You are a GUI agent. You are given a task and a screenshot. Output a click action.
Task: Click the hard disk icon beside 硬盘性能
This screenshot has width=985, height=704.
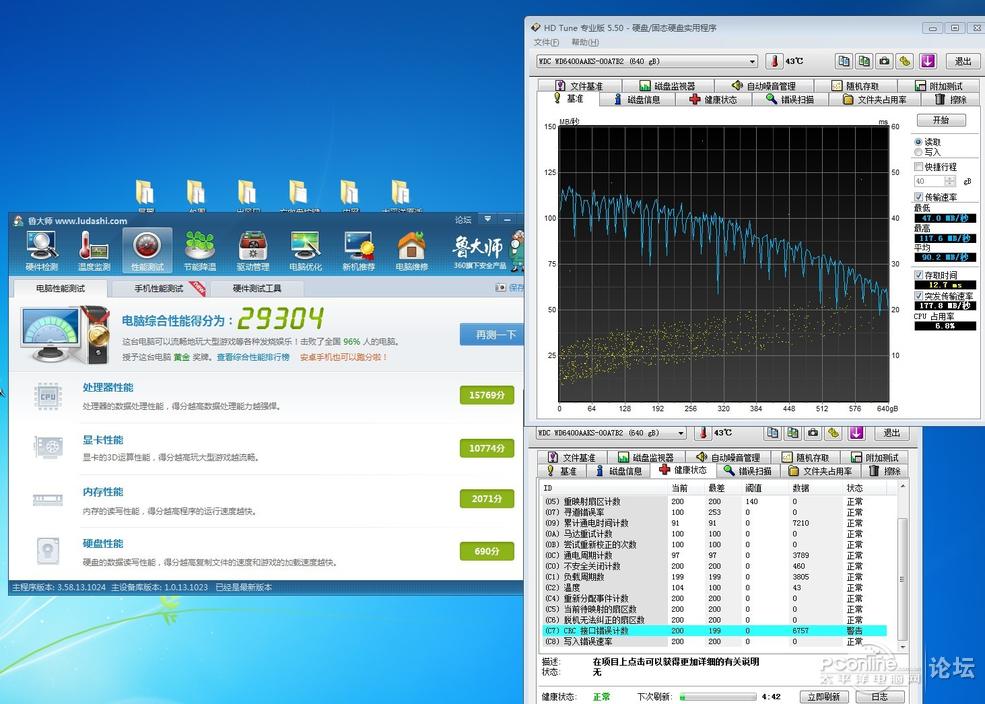48,551
